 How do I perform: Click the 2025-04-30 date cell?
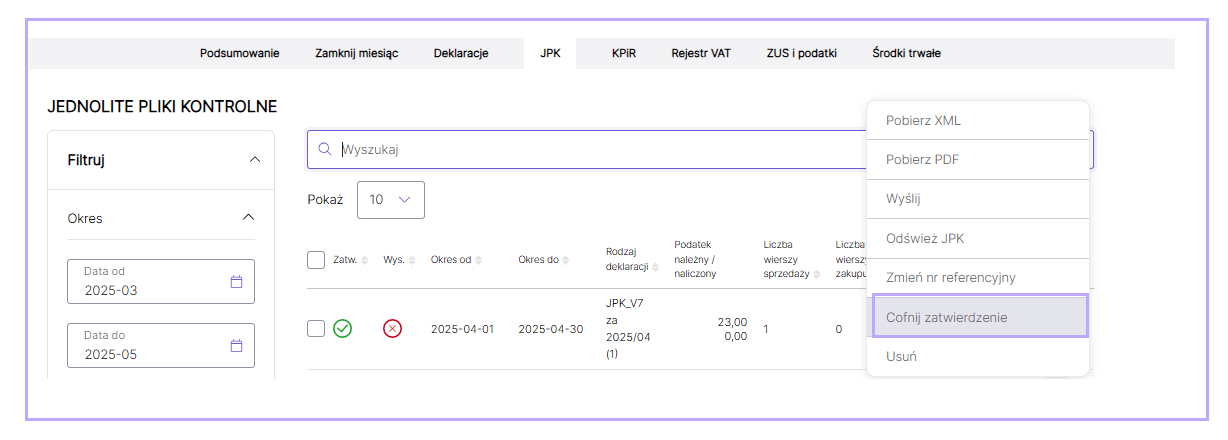[550, 329]
